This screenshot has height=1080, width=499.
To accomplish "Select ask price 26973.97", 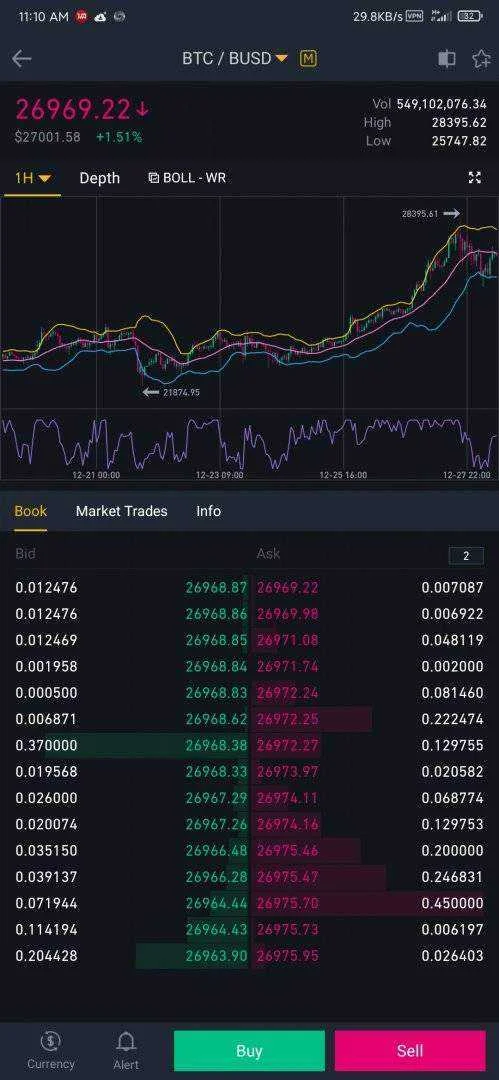I will click(287, 771).
